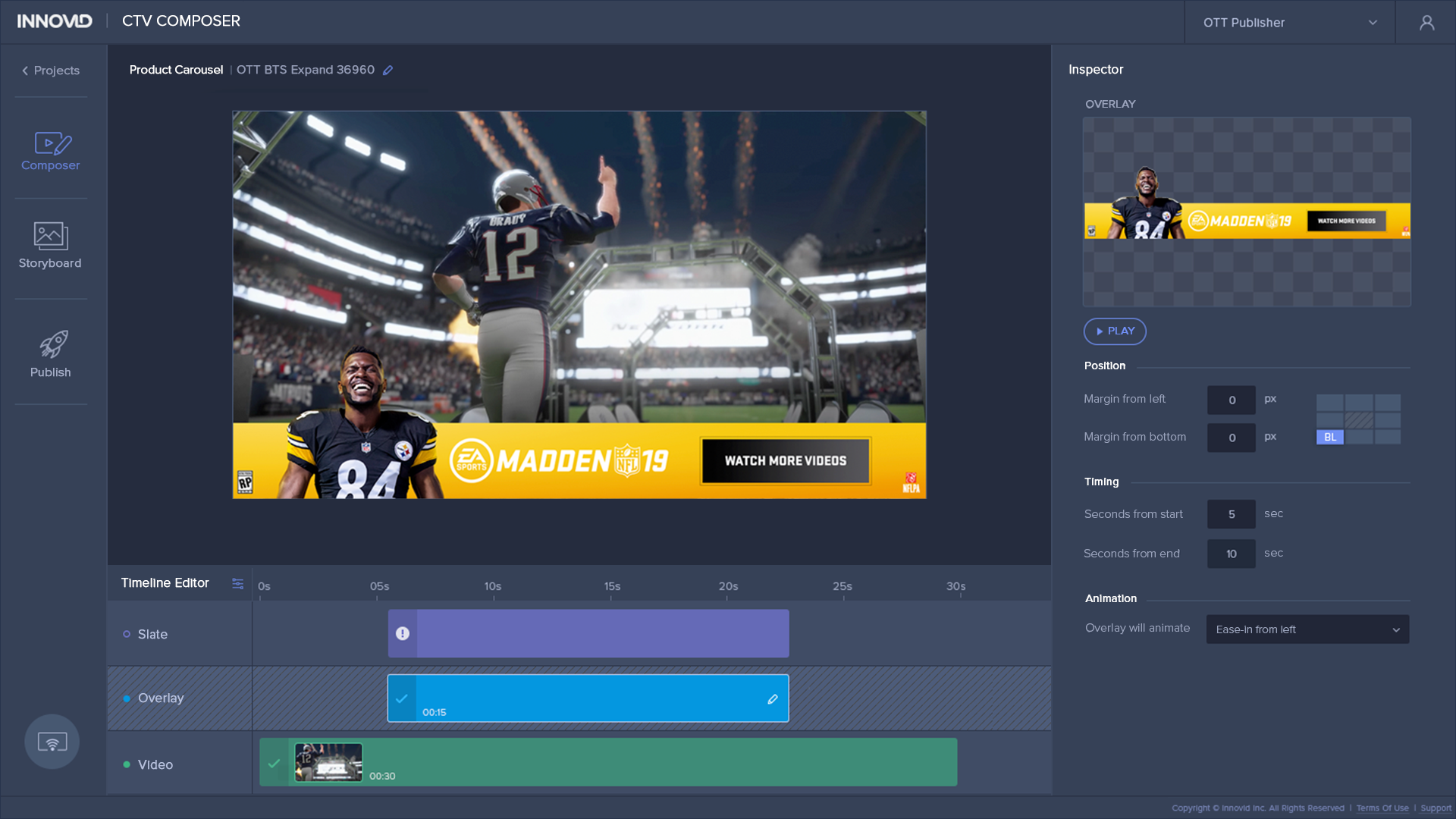
Task: Click the warning icon on the Slate clip
Action: tap(403, 632)
